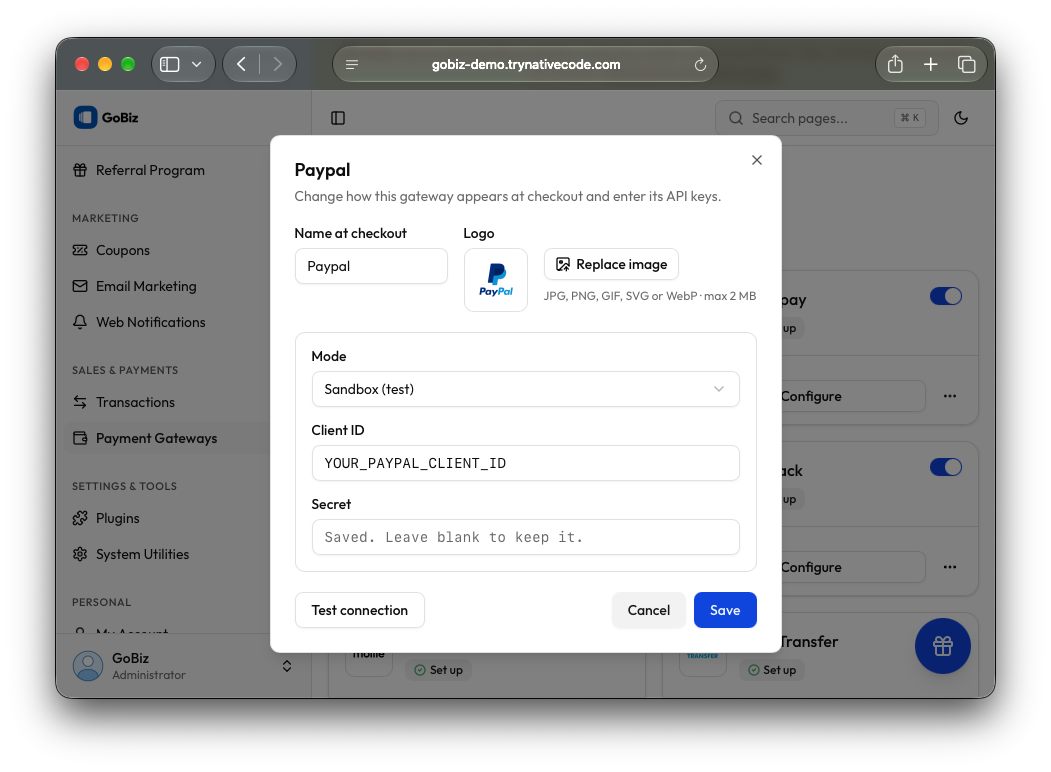This screenshot has width=1051, height=772.
Task: Click the Safari share icon
Action: coord(895,64)
